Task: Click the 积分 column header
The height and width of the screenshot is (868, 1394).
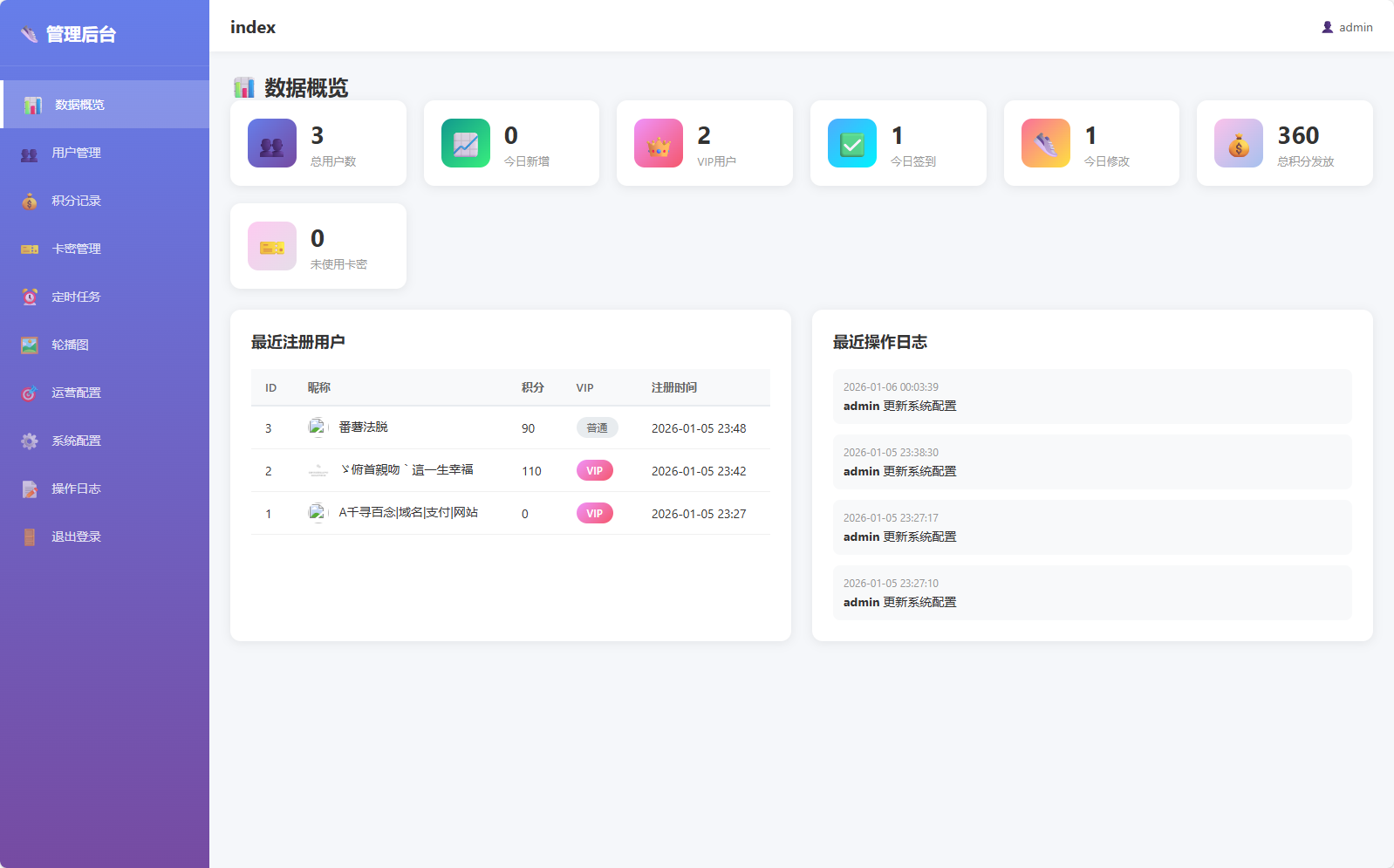Action: coord(533,387)
